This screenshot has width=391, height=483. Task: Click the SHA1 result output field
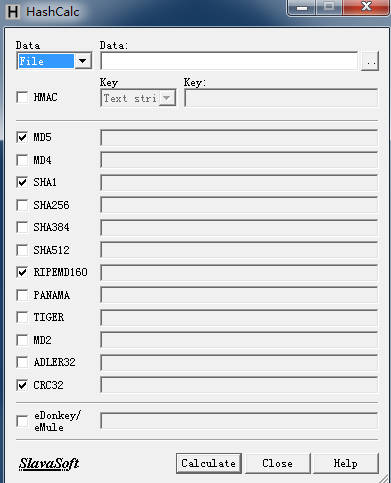[239, 183]
